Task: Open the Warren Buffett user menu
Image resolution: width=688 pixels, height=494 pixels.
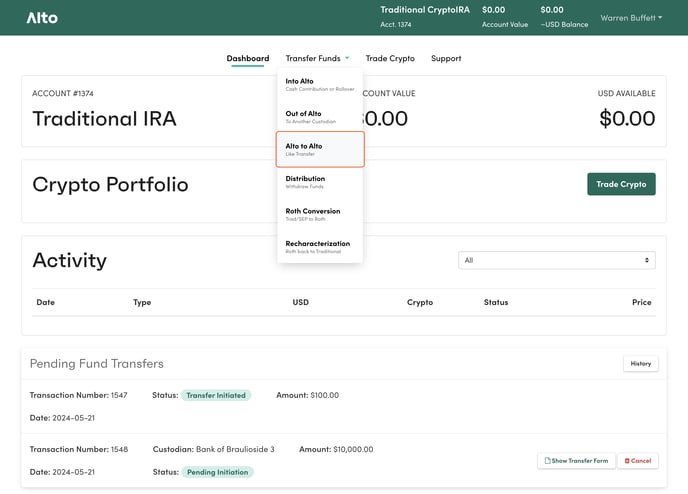Action: click(631, 18)
